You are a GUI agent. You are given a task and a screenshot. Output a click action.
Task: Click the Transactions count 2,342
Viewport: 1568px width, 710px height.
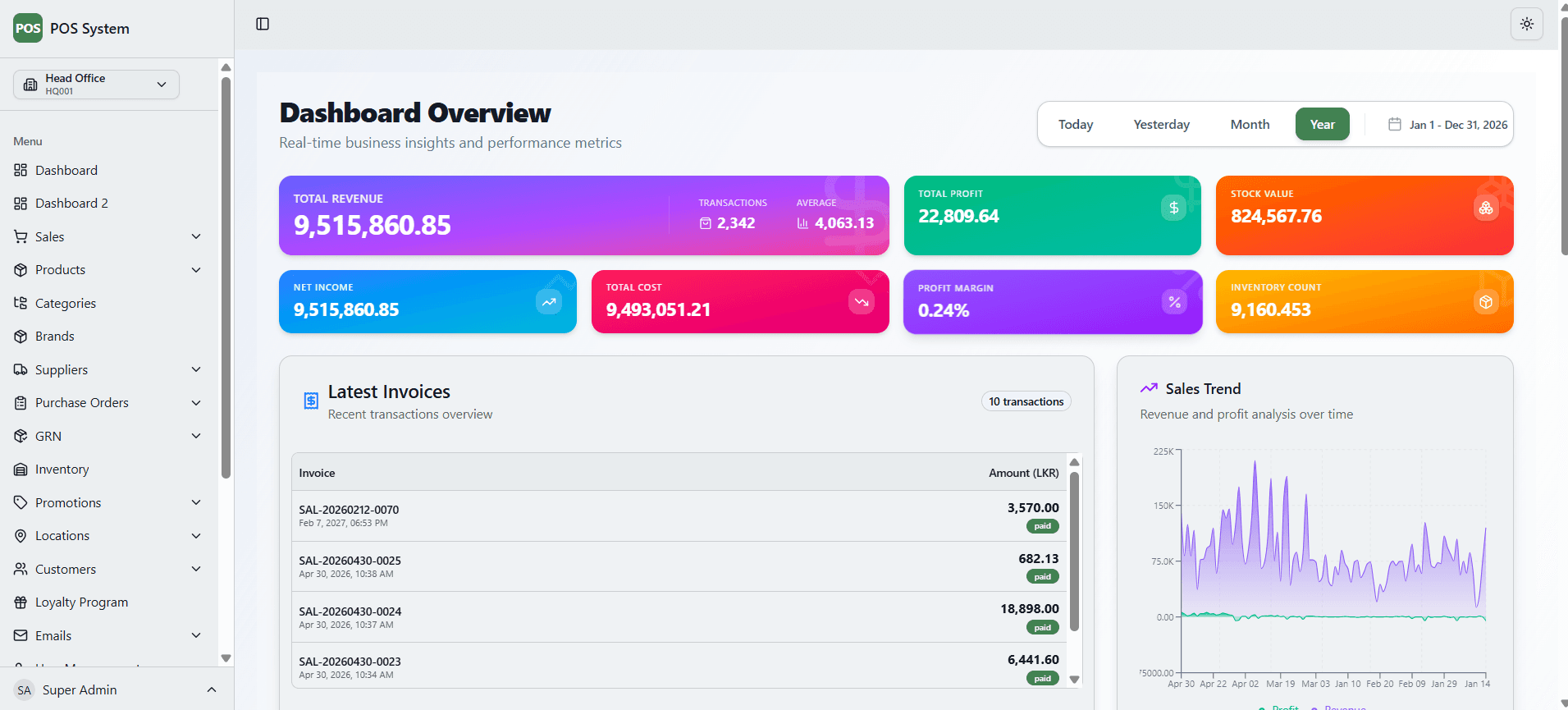point(736,223)
